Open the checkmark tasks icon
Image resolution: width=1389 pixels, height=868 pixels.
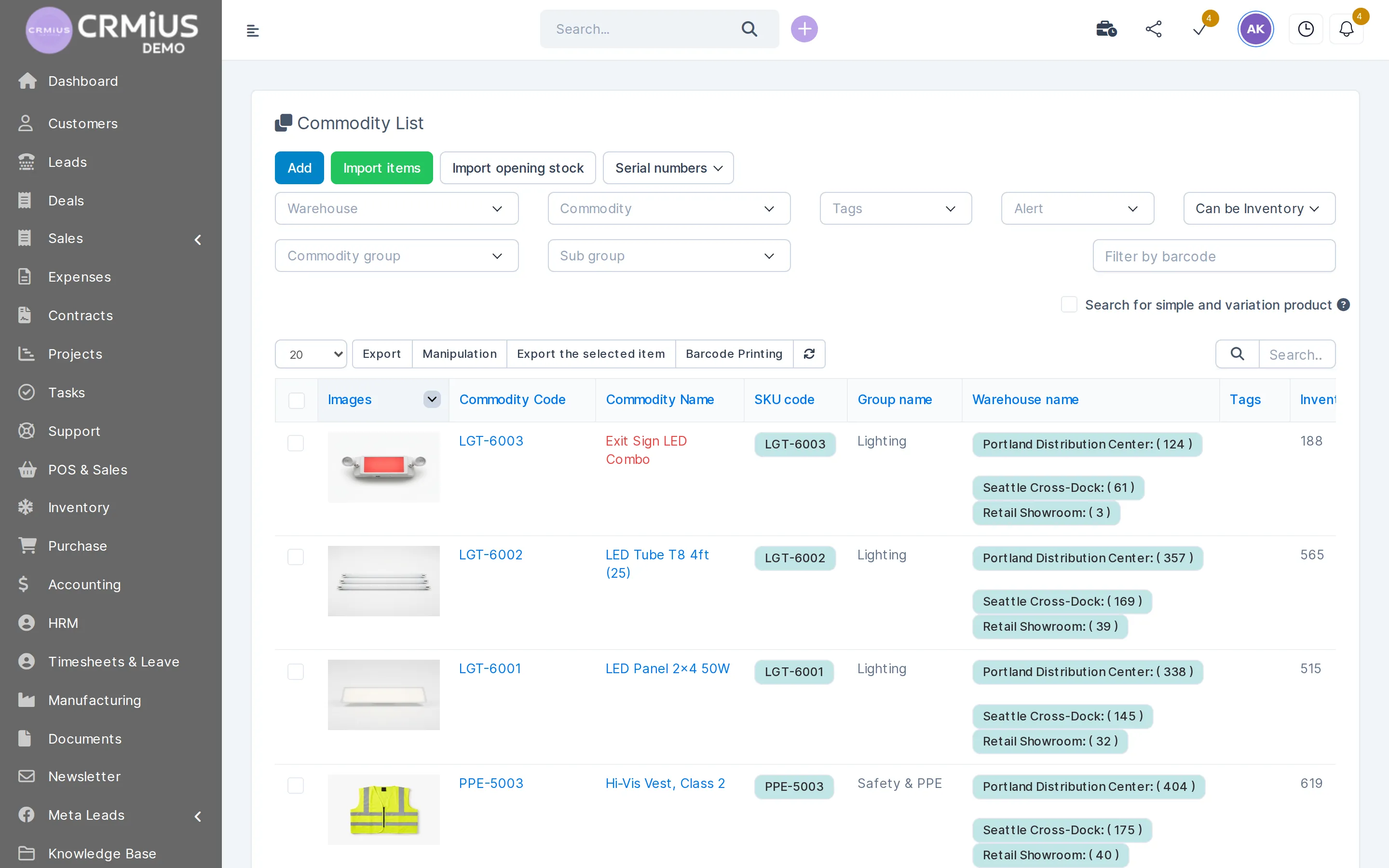click(1199, 30)
